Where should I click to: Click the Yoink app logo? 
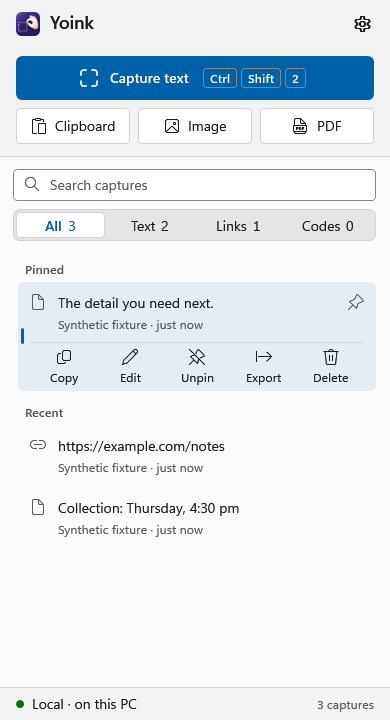pyautogui.click(x=28, y=24)
